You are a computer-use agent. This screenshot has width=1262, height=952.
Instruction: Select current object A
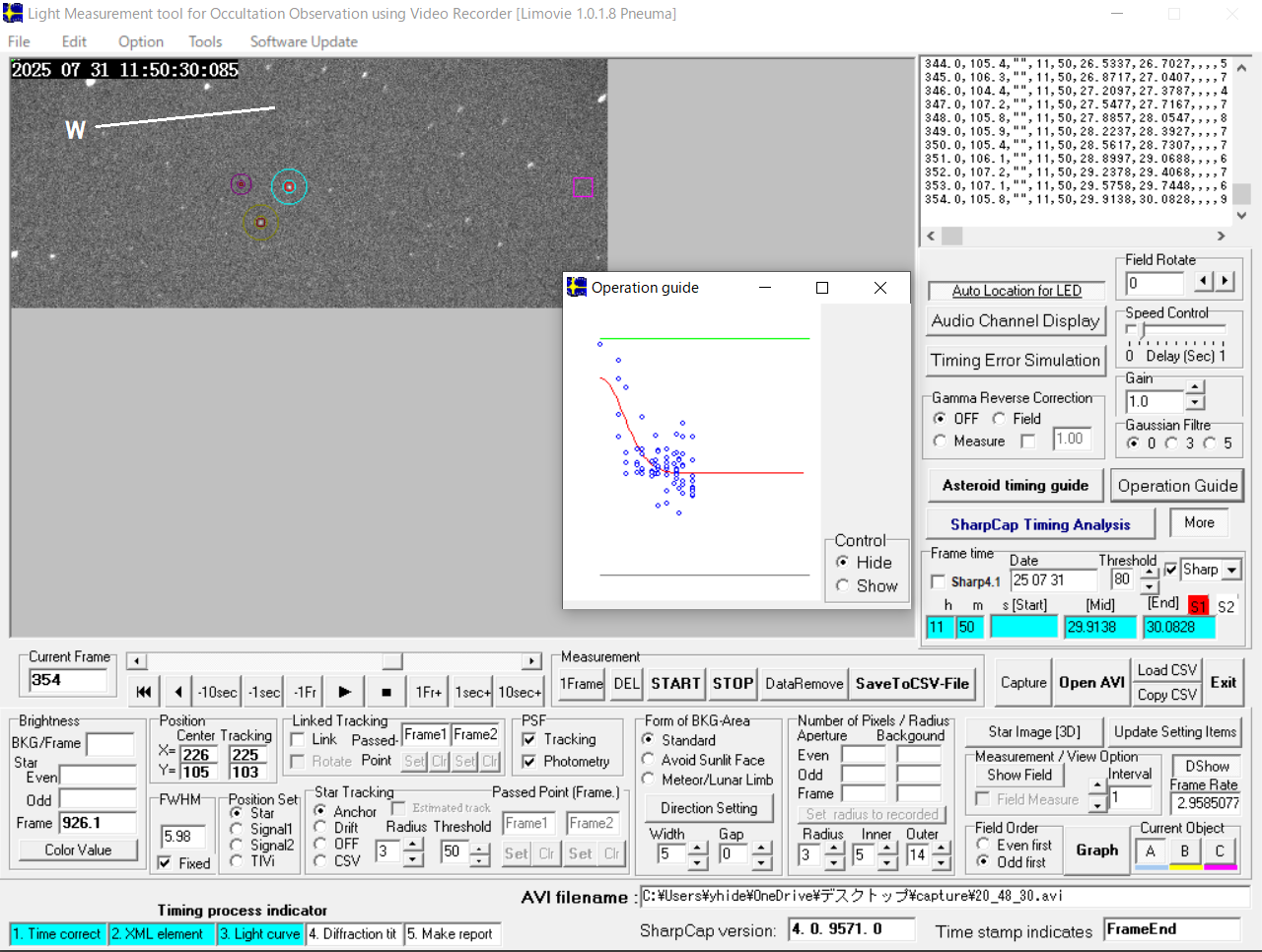point(1150,851)
